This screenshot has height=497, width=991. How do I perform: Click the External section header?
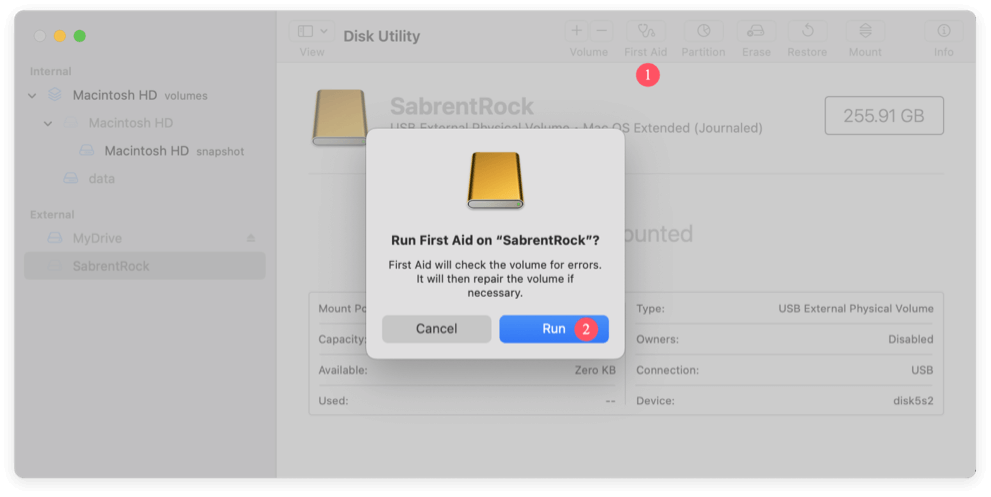(x=52, y=215)
